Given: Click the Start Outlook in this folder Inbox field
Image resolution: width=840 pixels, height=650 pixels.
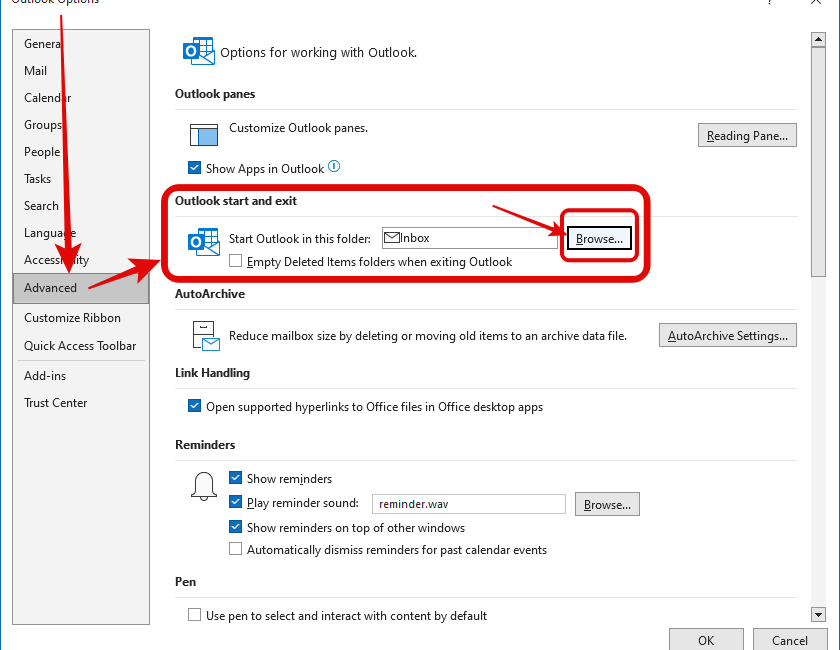Looking at the screenshot, I should coord(470,238).
